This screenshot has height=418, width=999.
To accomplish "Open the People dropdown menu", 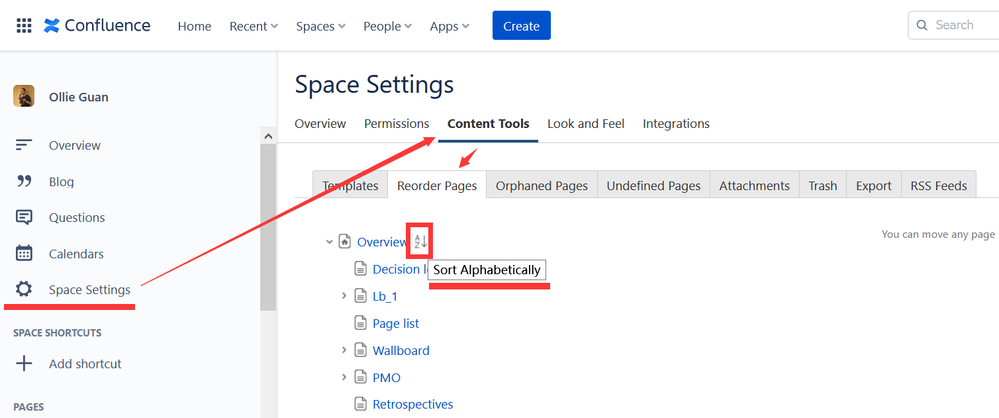I will pos(387,26).
